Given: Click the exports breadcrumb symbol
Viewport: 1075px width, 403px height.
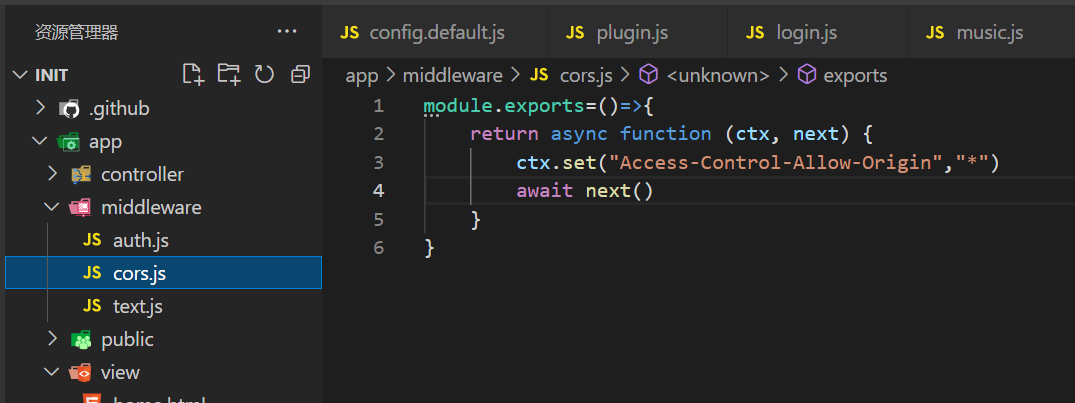Looking at the screenshot, I should 855,75.
